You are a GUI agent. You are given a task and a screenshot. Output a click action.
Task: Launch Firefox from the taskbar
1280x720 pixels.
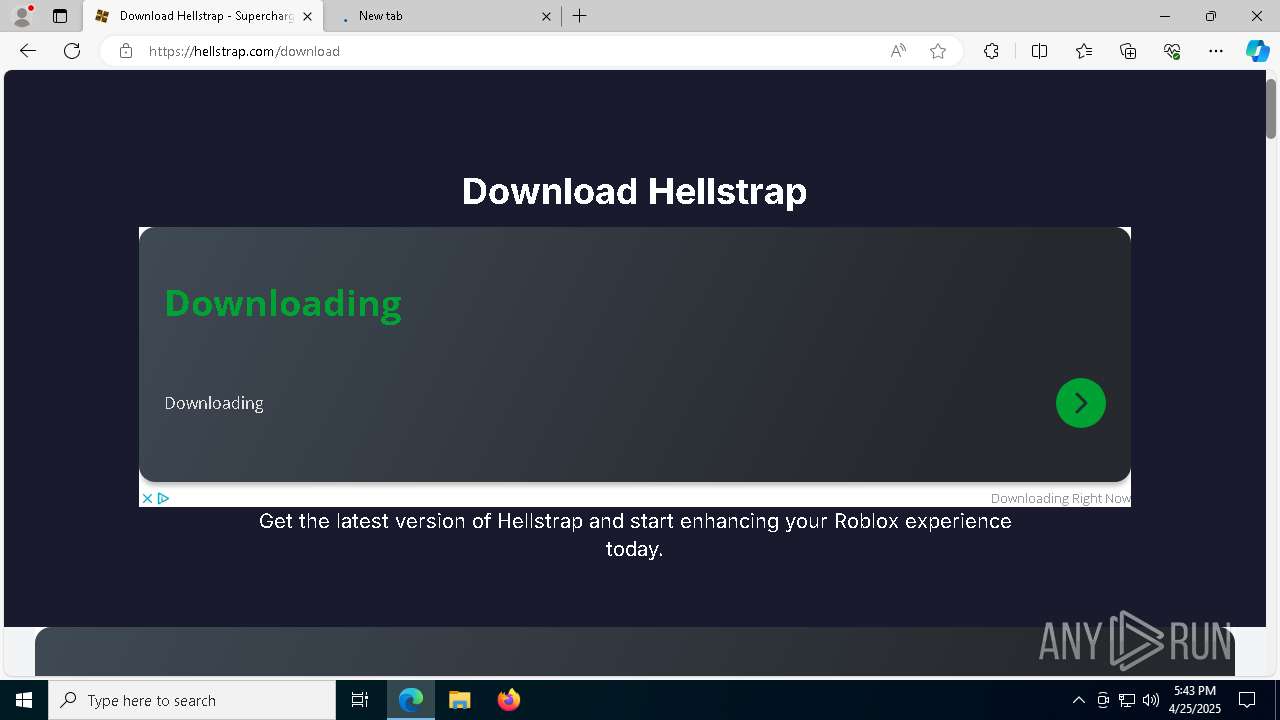coord(509,700)
